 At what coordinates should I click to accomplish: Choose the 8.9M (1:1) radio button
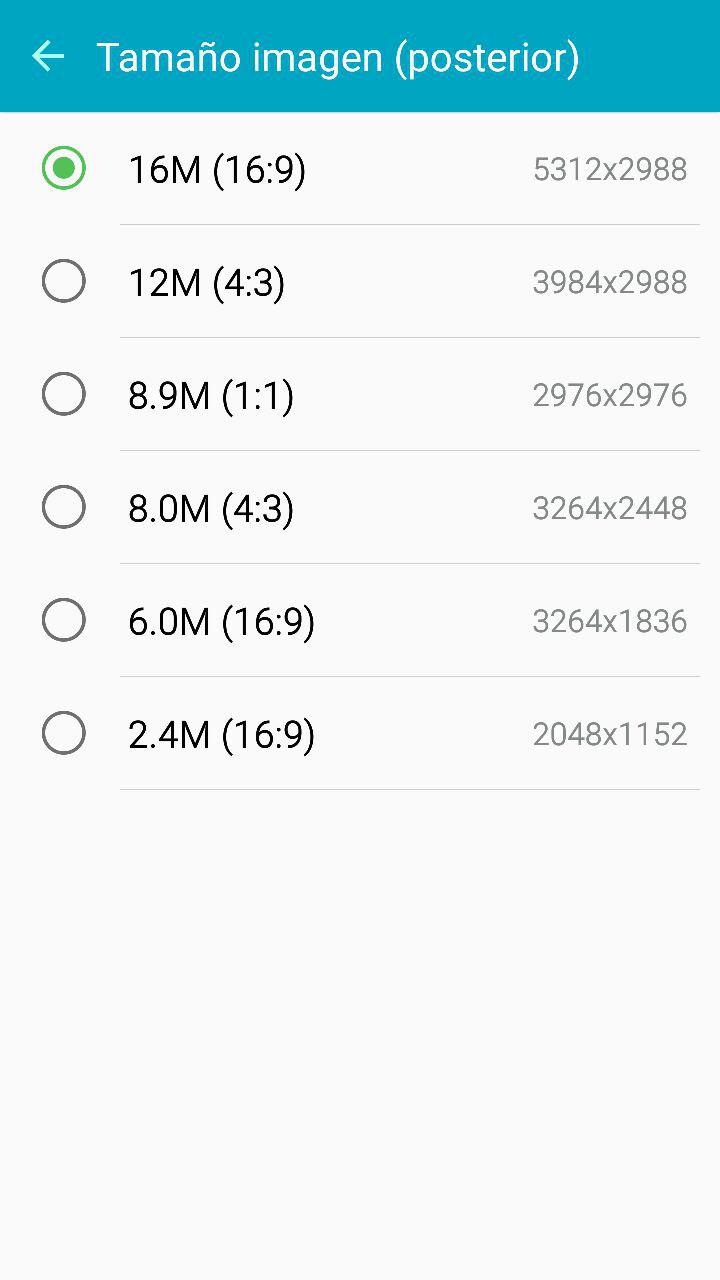(x=64, y=394)
